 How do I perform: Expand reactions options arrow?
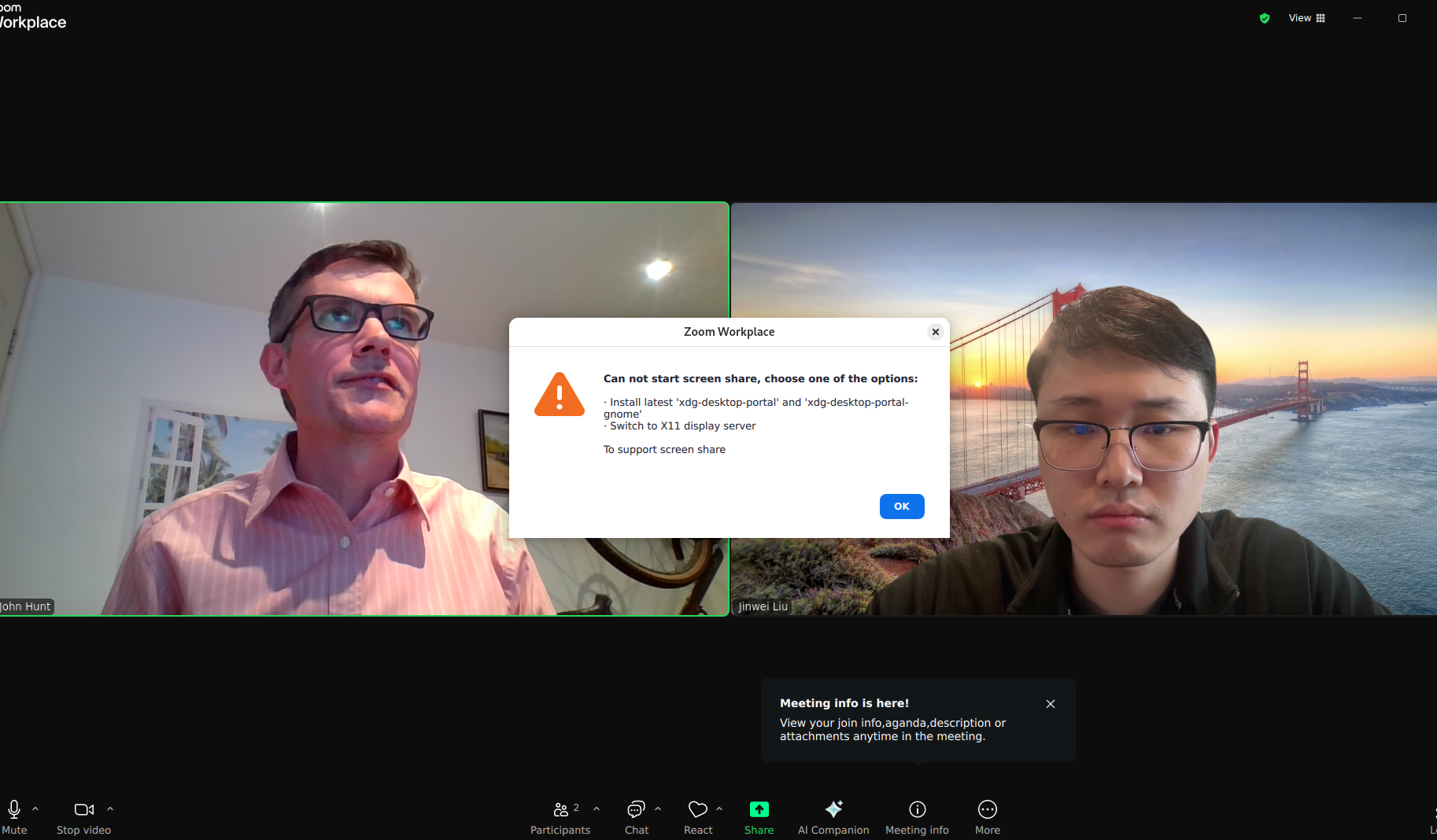tap(719, 809)
